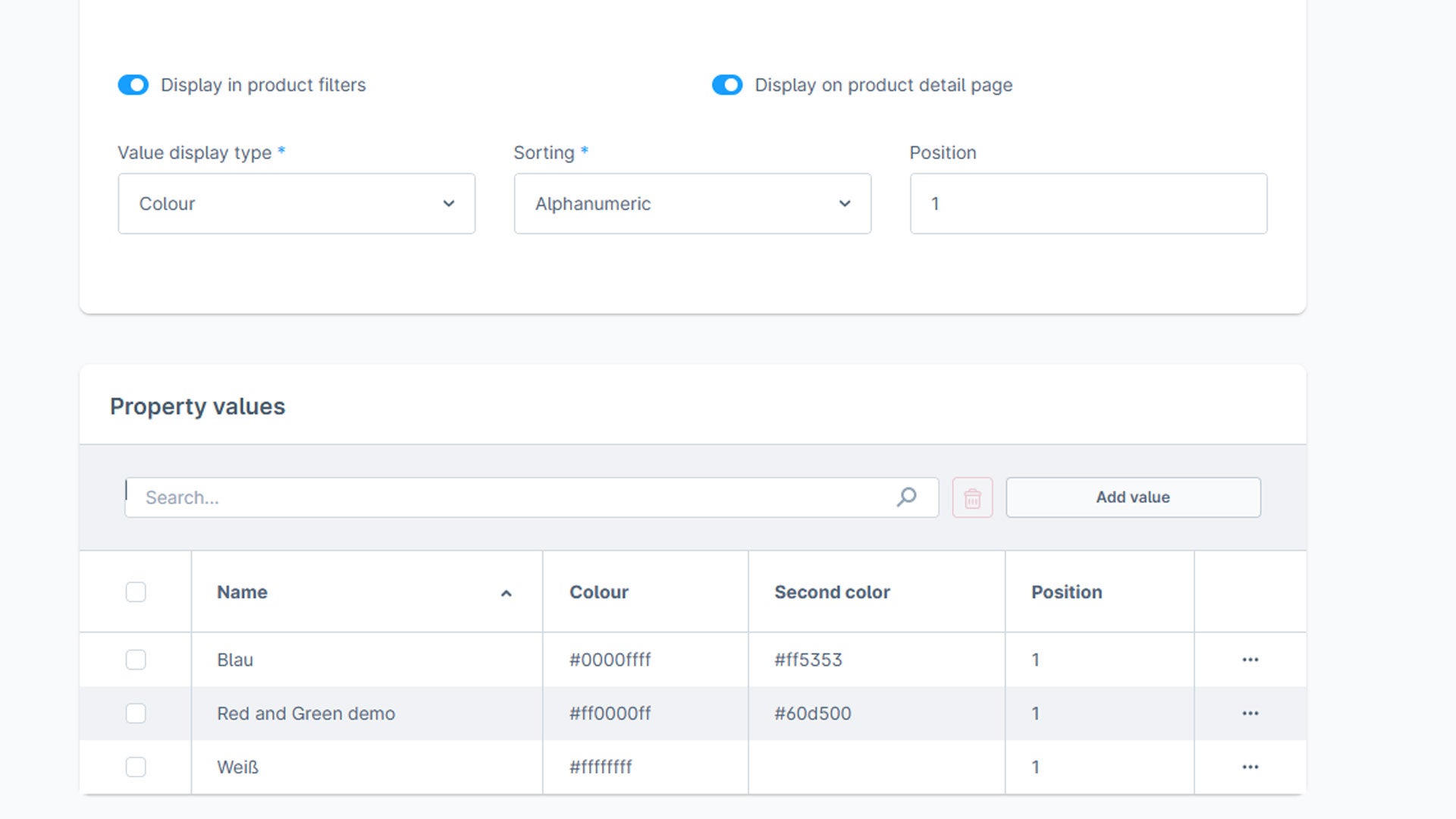Toggle Display in product filters switch
This screenshot has width=1456, height=819.
coord(133,85)
